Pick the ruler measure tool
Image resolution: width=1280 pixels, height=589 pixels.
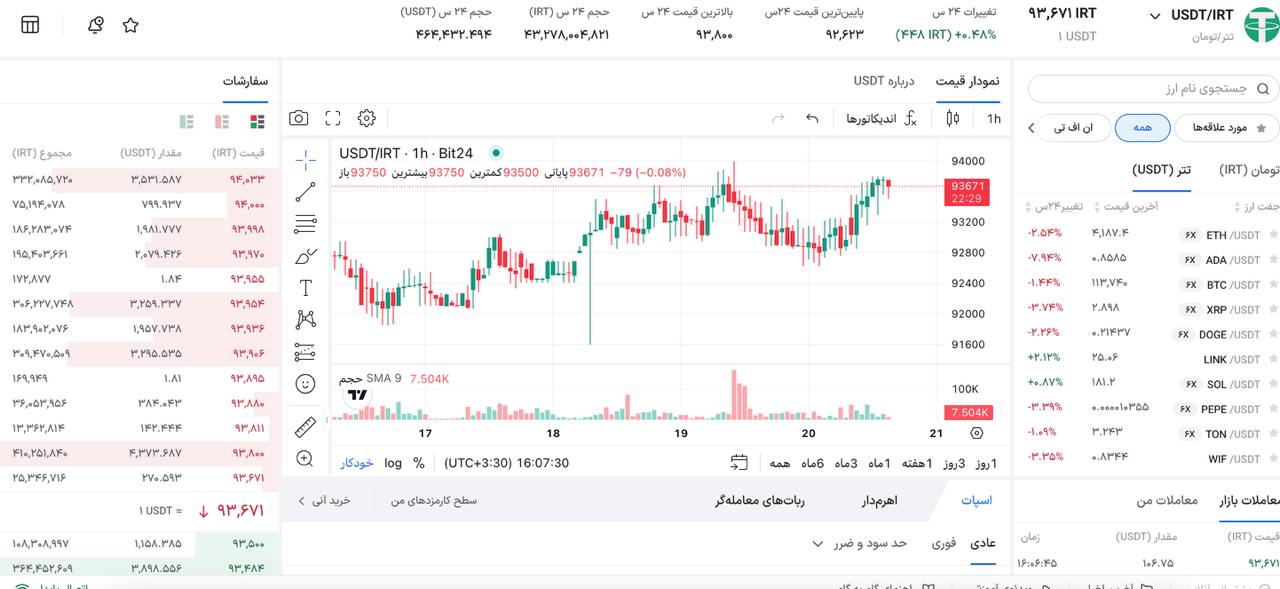[x=306, y=427]
